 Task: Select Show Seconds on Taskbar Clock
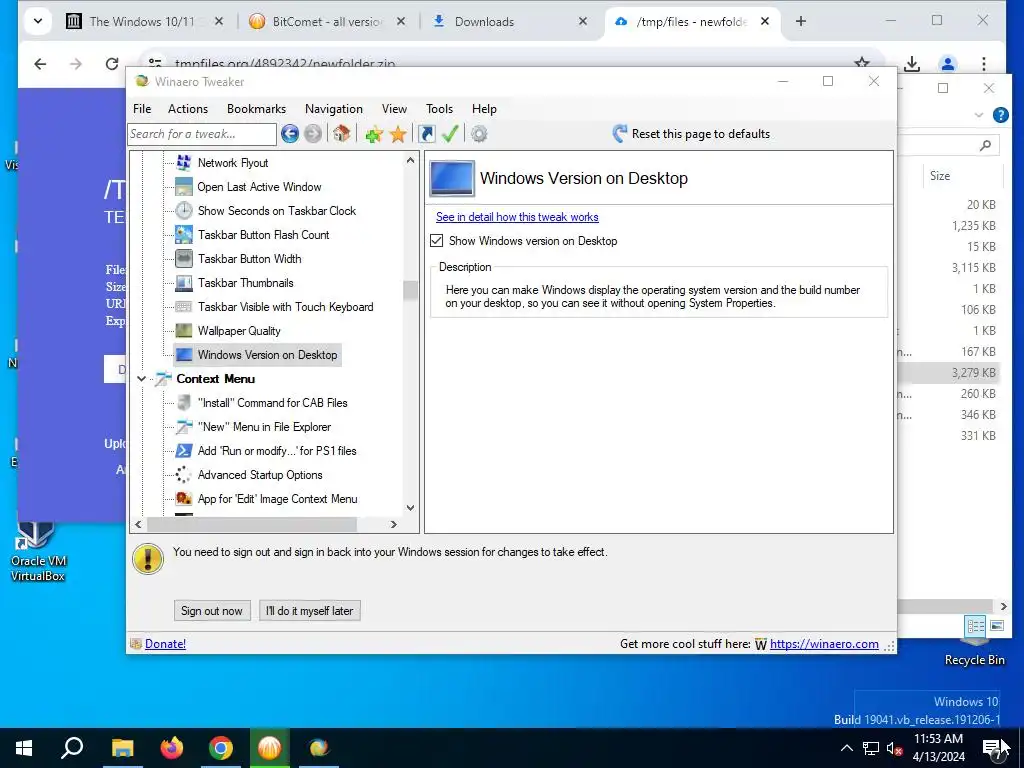pos(276,211)
